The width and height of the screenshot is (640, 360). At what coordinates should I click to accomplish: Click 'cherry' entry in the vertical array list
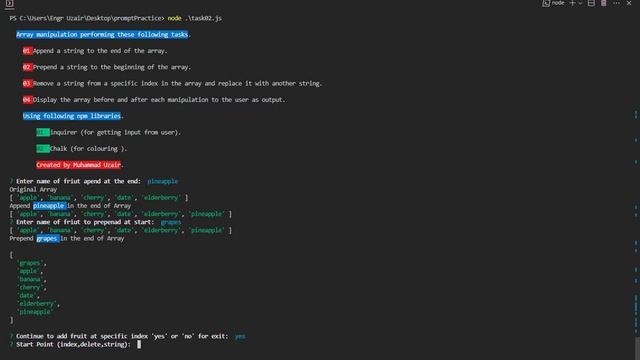[30, 287]
